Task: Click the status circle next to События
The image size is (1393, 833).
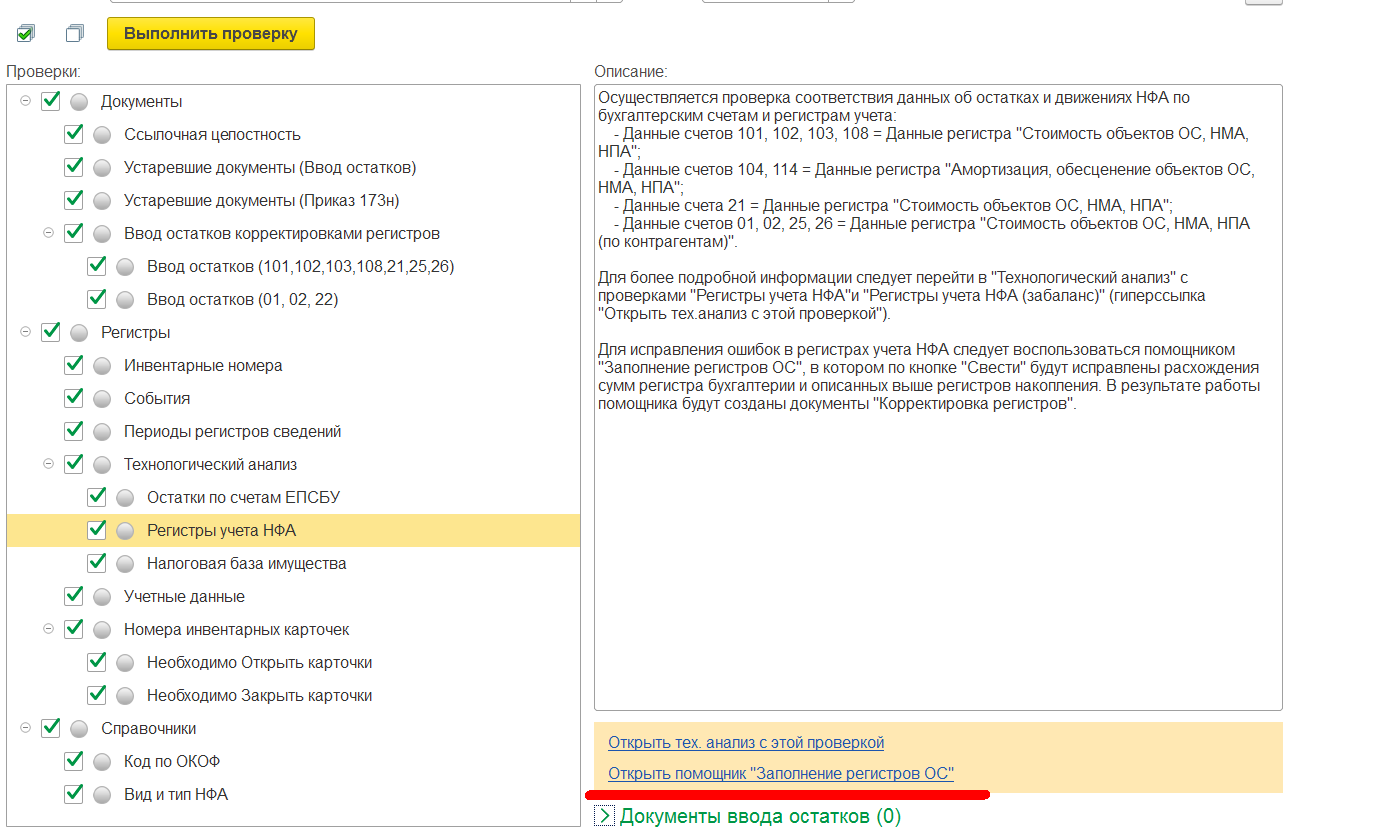Action: click(102, 399)
